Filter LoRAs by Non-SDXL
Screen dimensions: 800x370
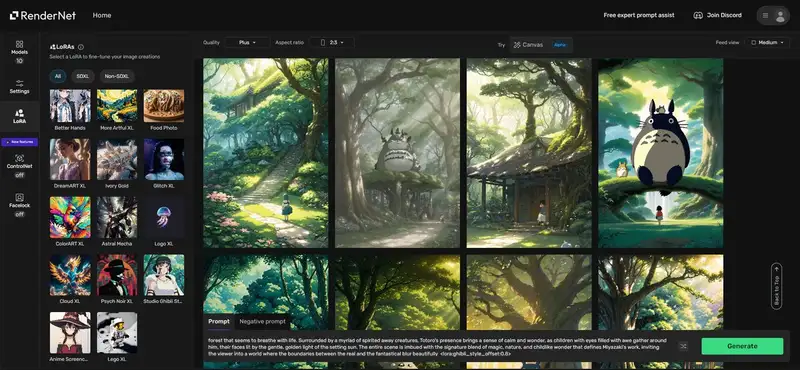click(117, 76)
